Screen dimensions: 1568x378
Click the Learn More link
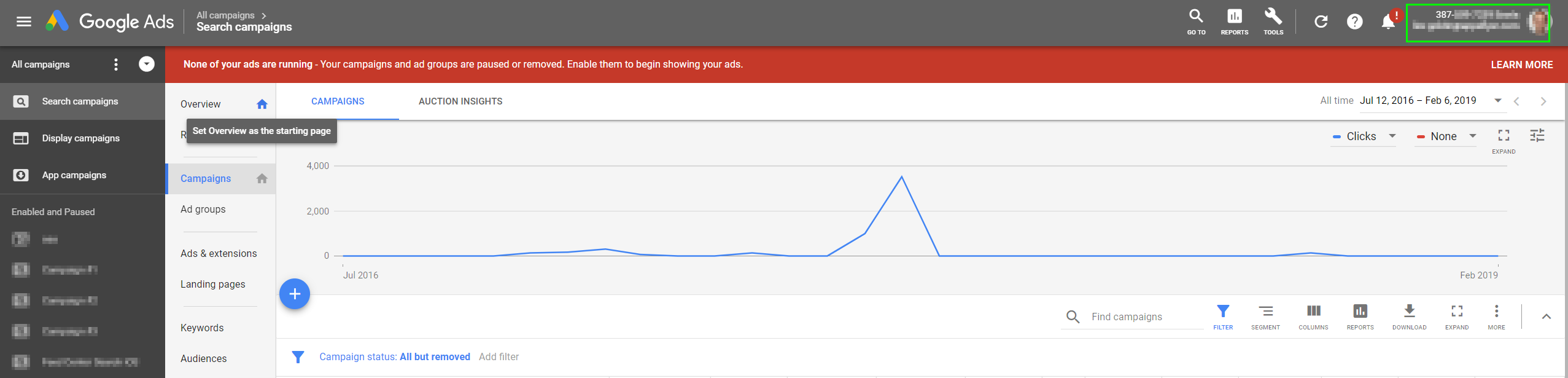[x=1521, y=65]
